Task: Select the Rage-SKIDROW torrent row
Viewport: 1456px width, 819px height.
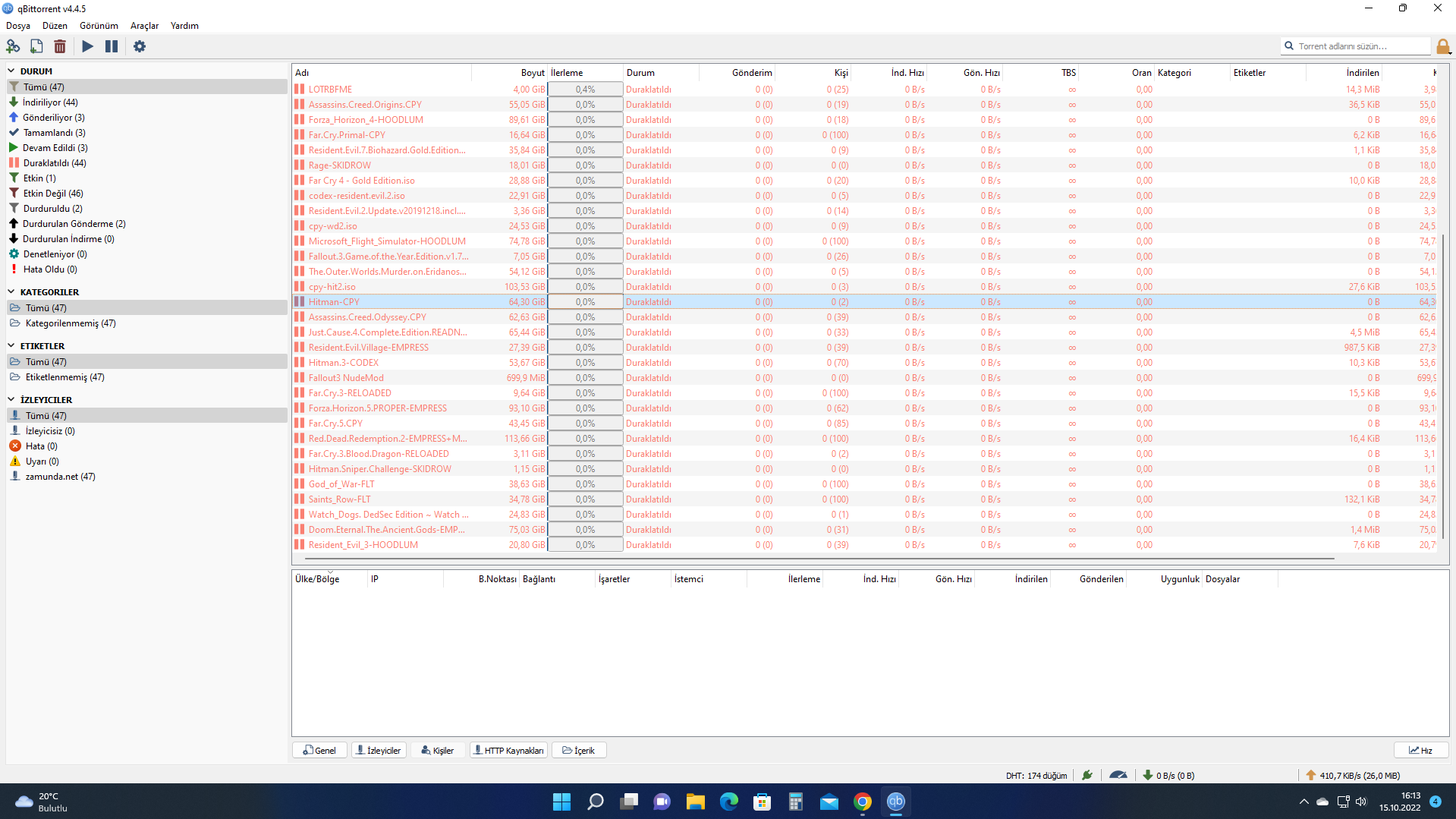Action: pos(865,165)
